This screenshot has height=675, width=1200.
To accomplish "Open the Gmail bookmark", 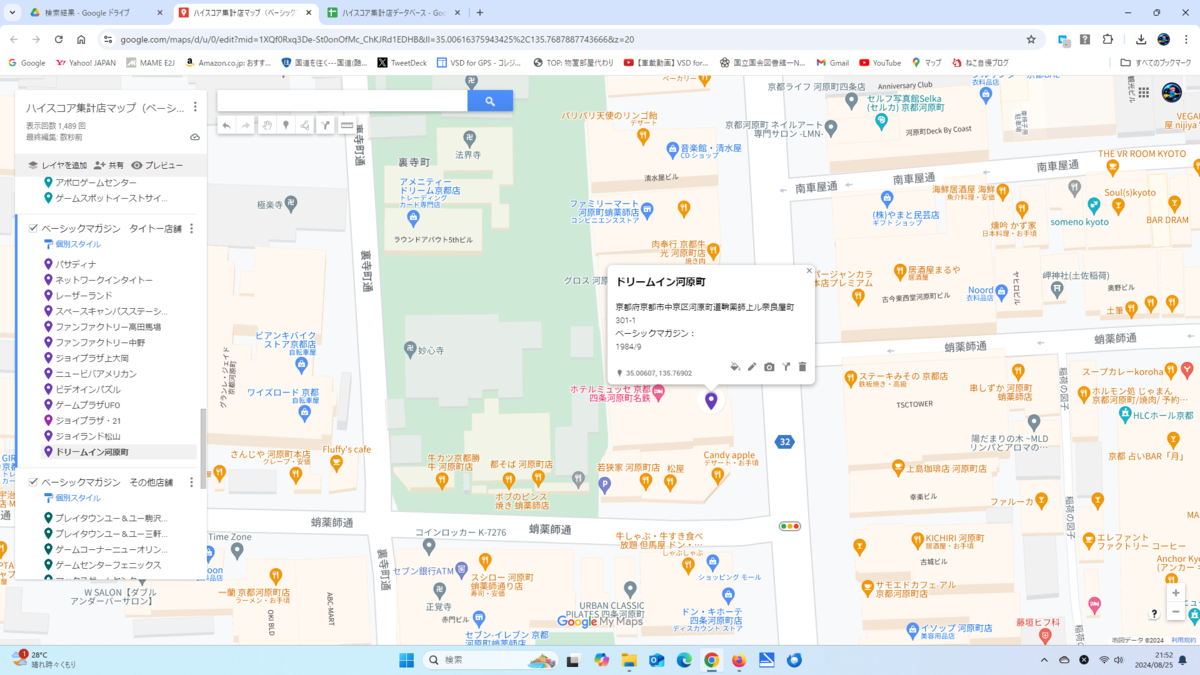I will click(832, 62).
